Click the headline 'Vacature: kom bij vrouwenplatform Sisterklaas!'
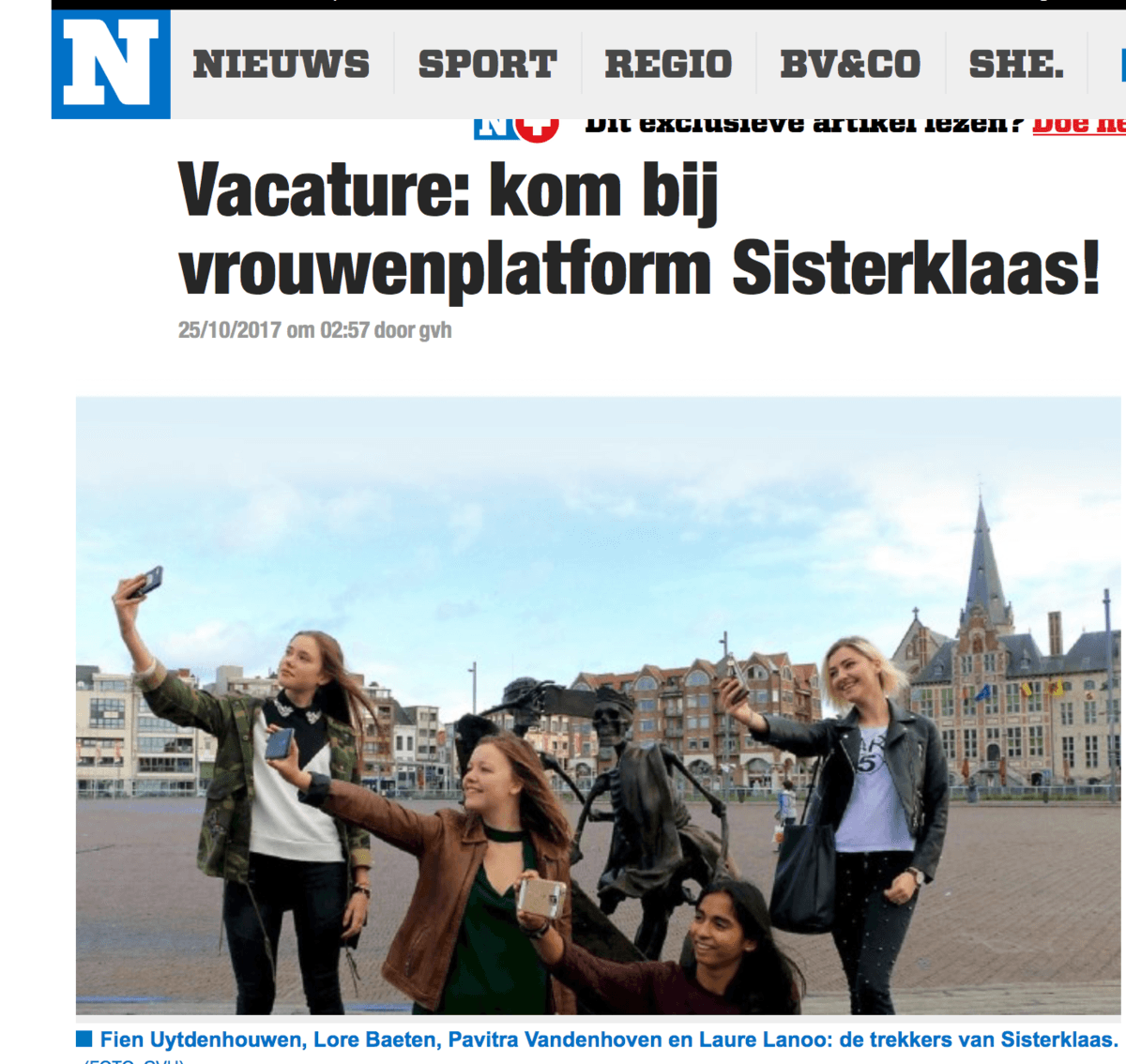The image size is (1126, 1064). point(638,230)
